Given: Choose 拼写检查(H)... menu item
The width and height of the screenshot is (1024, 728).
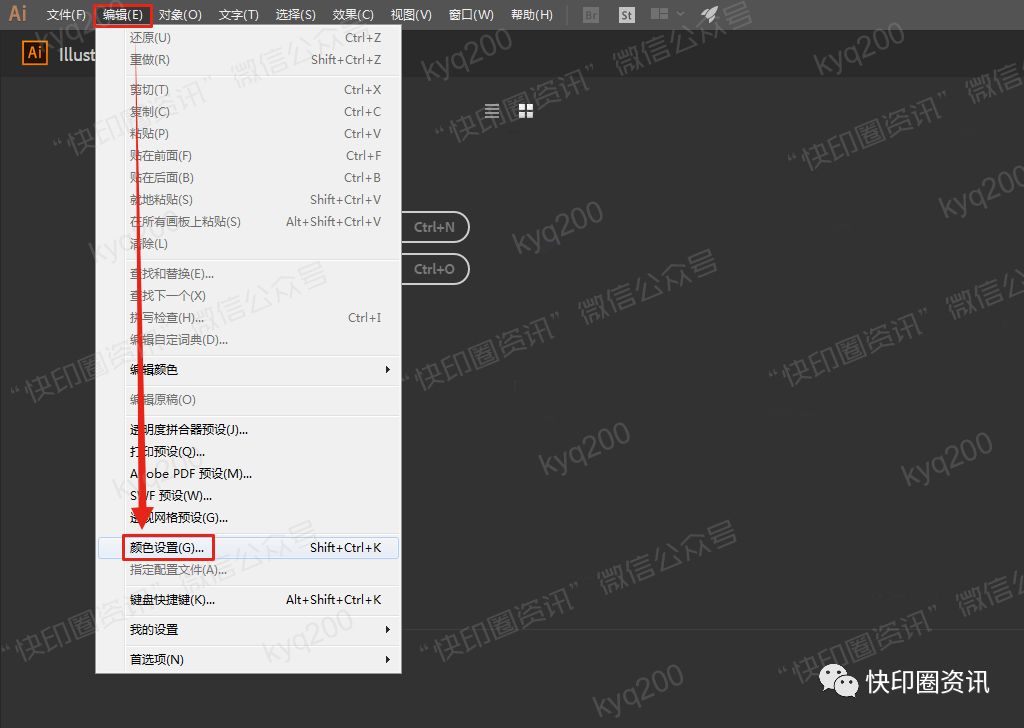Looking at the screenshot, I should pyautogui.click(x=248, y=317).
